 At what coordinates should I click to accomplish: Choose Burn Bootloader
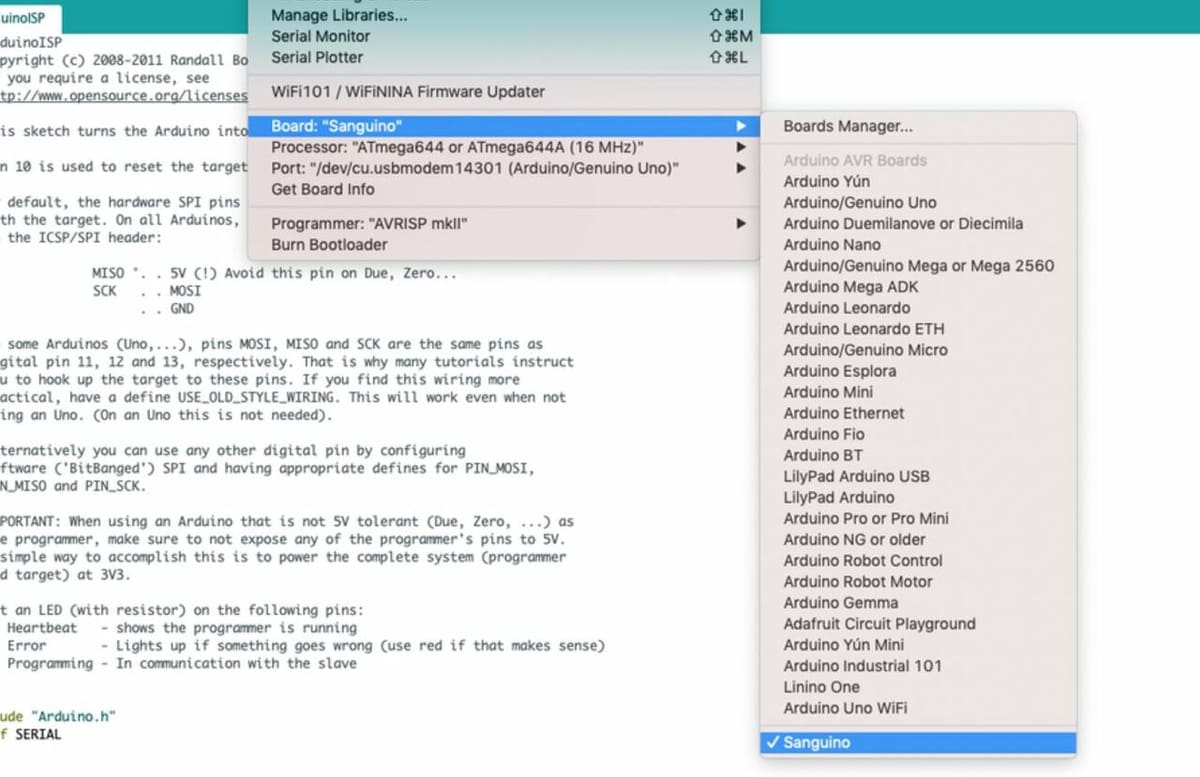[x=504, y=244]
